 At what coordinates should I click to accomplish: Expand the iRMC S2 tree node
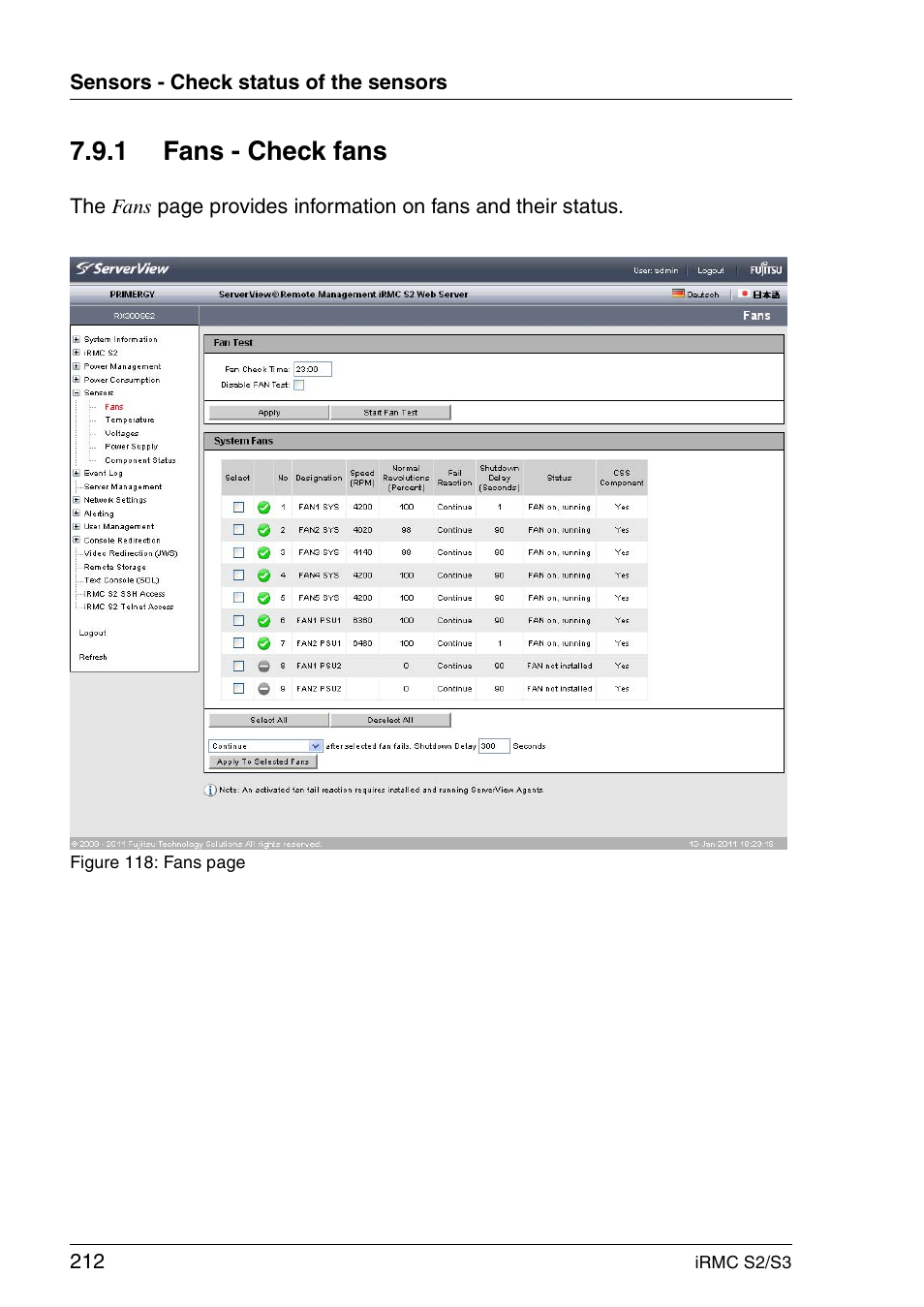77,353
